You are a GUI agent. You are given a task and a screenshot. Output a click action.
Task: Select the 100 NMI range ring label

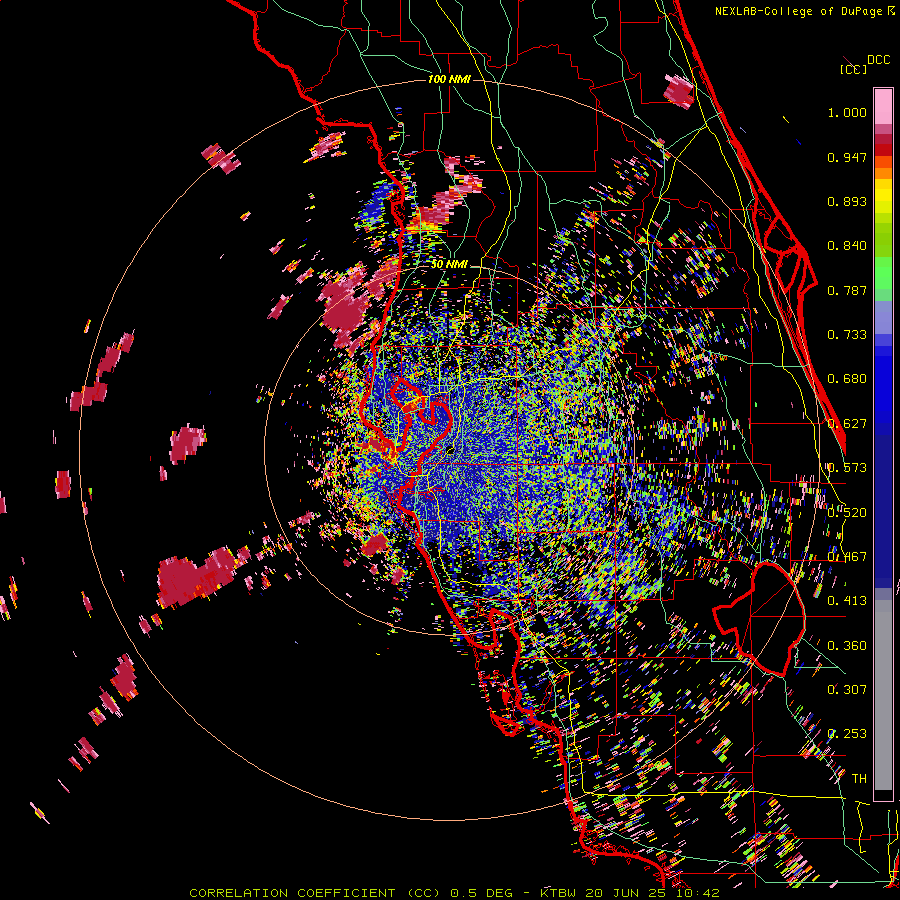click(449, 79)
